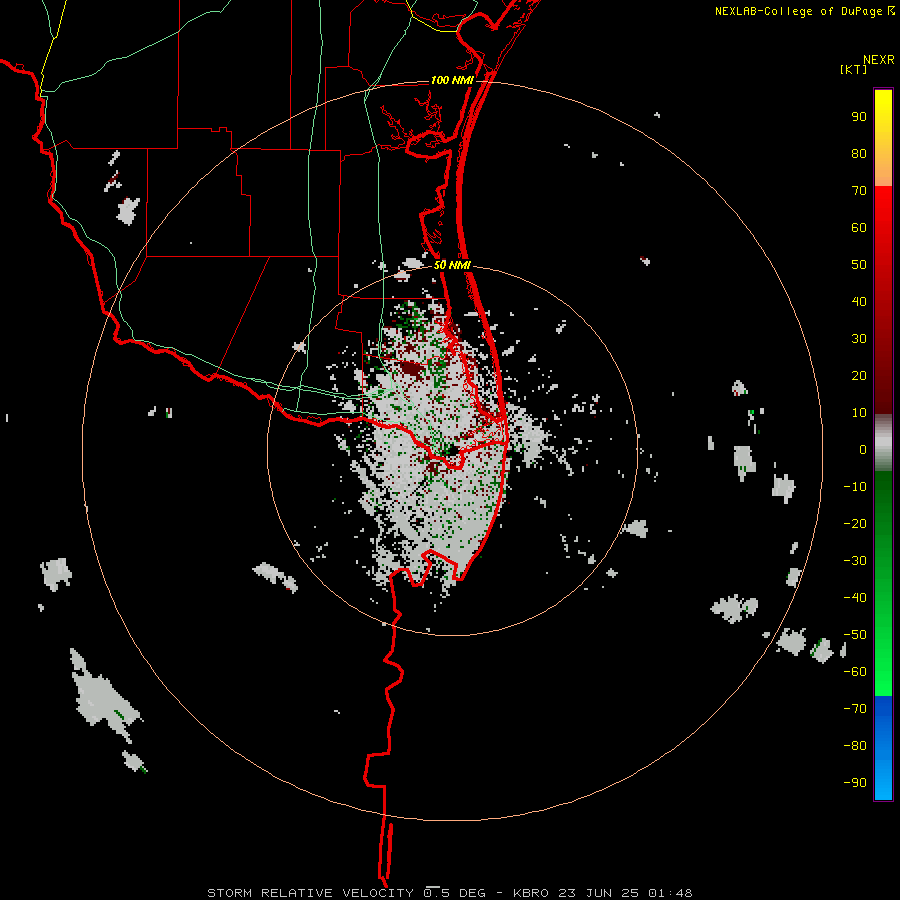Click the -40 knot scale label
Viewport: 900px width, 900px height.
click(x=855, y=598)
